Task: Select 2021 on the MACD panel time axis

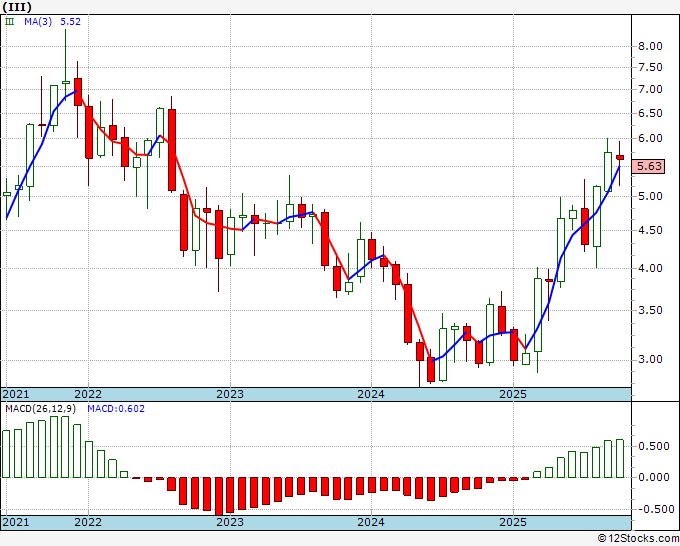Action: 16,522
